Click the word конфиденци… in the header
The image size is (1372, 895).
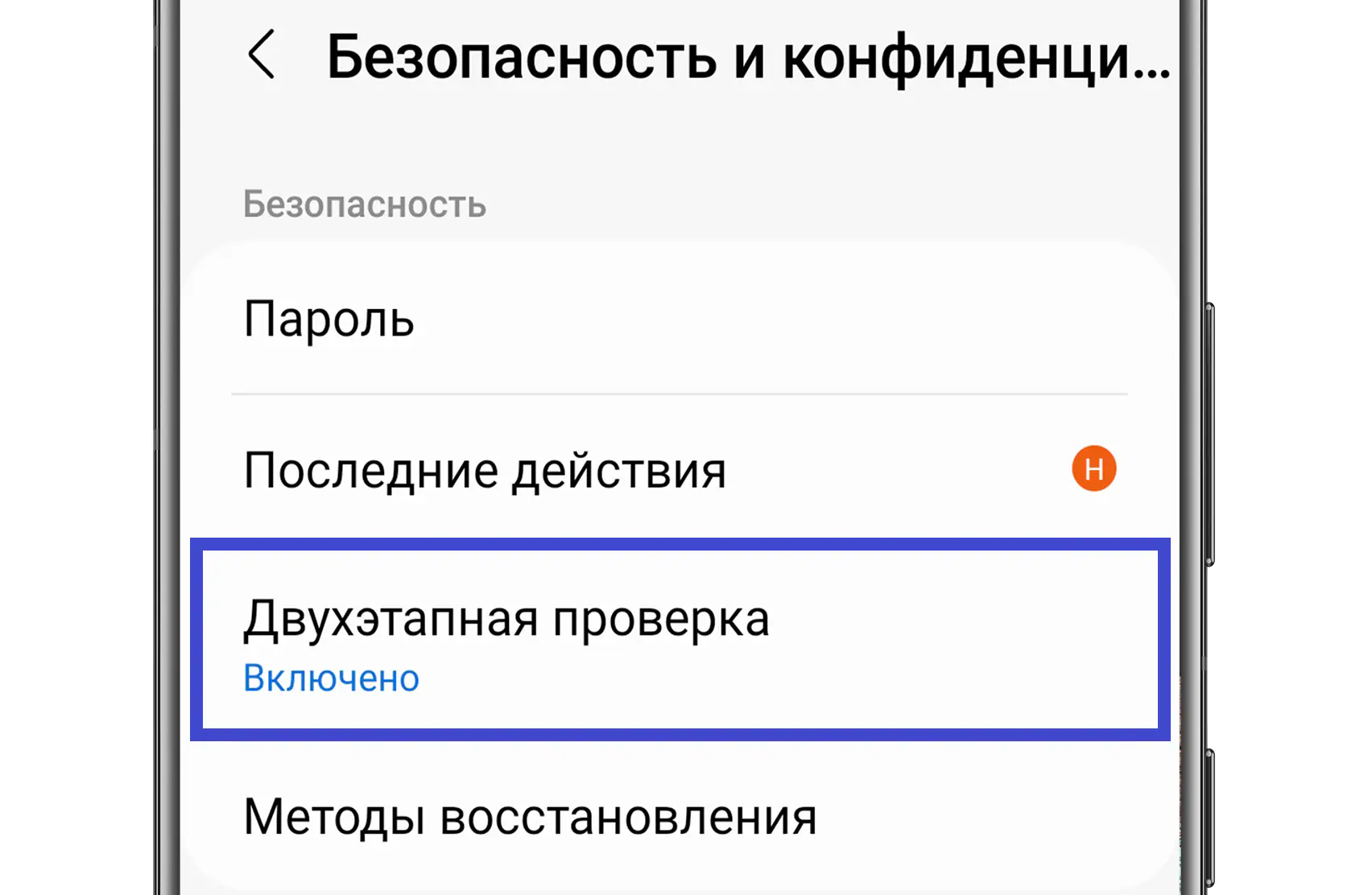pos(976,58)
